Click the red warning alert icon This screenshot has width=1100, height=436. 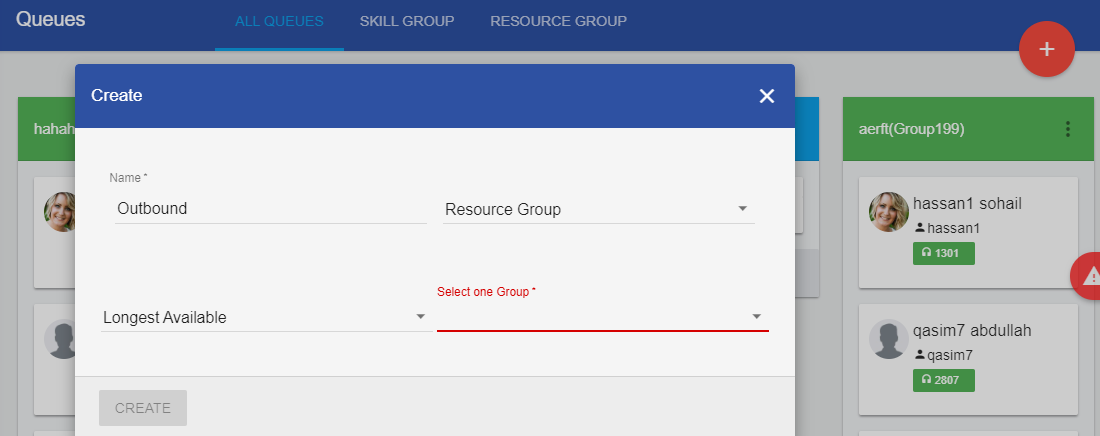pyautogui.click(x=1088, y=277)
